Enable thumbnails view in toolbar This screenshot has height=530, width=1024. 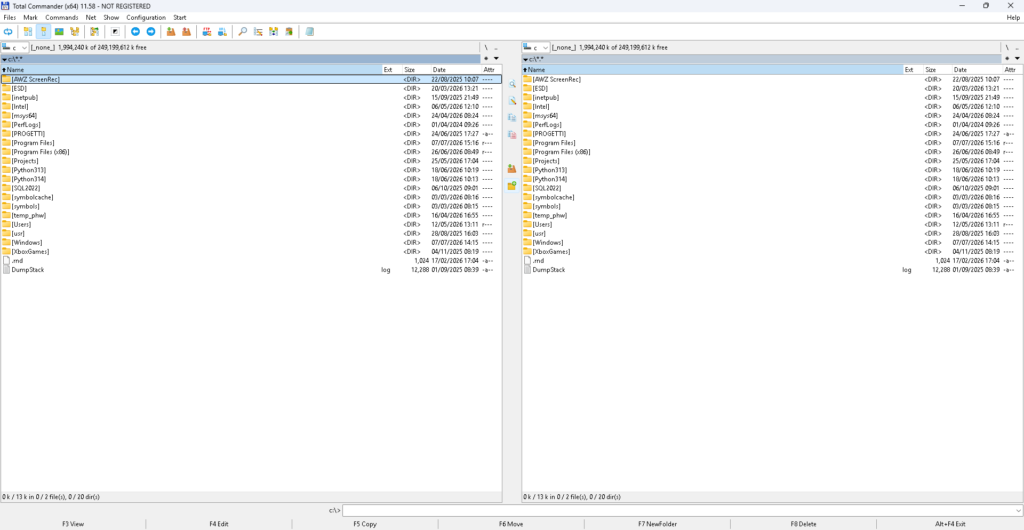click(59, 31)
